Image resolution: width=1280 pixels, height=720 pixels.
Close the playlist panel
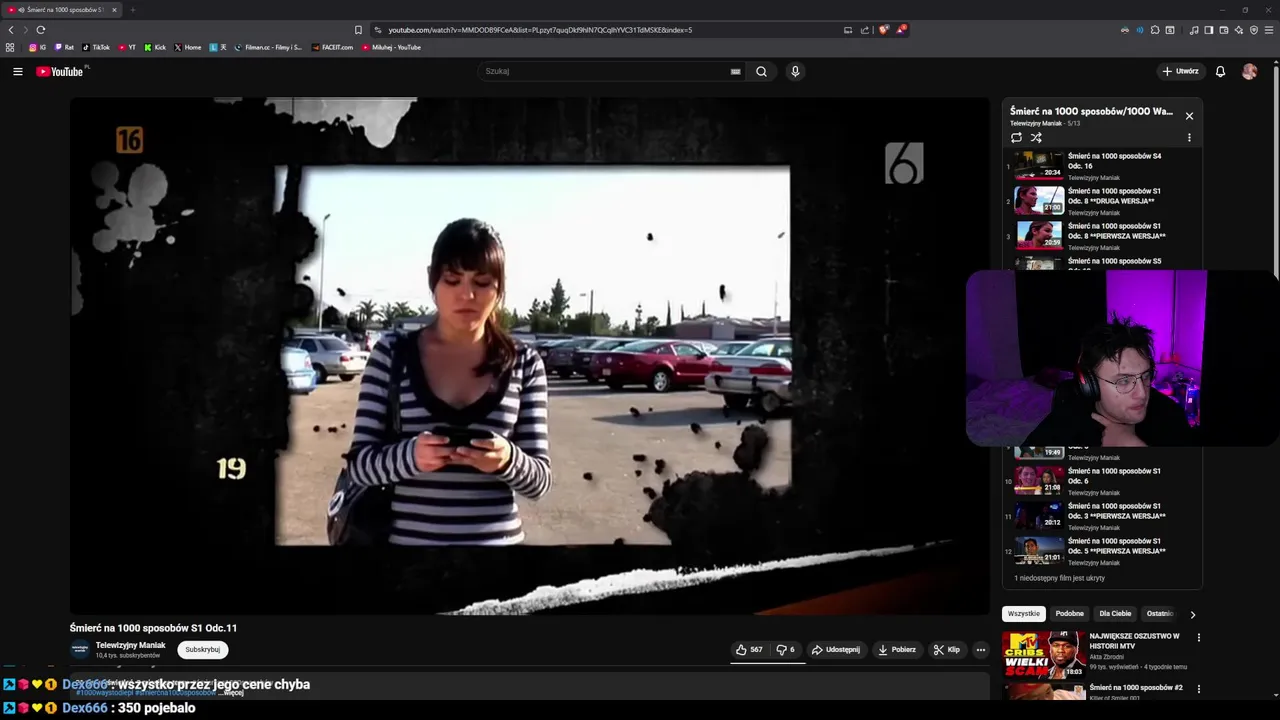coord(1189,116)
